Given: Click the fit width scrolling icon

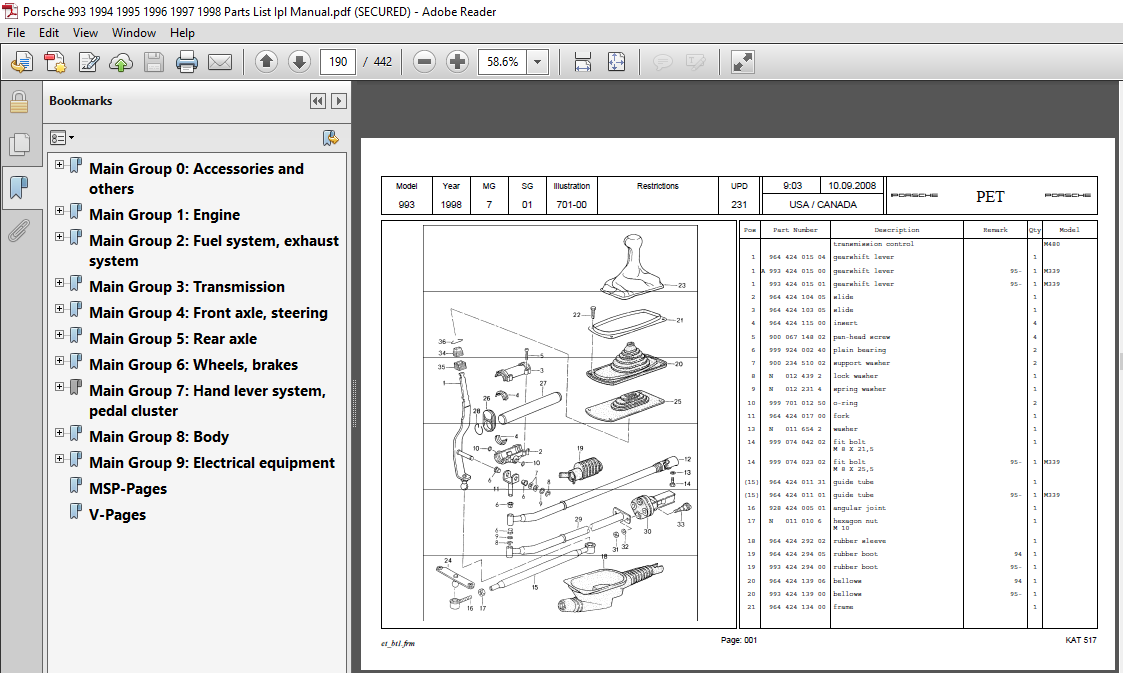Looking at the screenshot, I should click(x=583, y=62).
